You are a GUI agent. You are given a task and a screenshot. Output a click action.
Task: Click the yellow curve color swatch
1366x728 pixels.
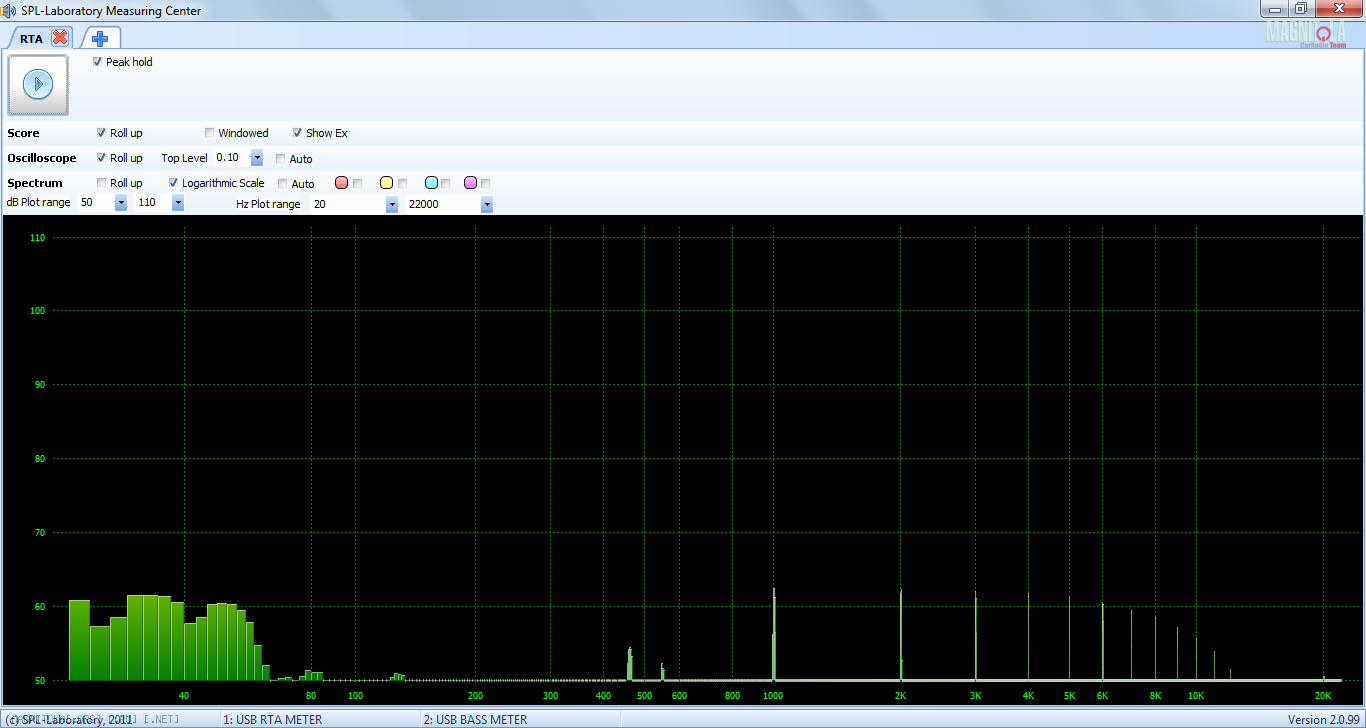tap(386, 183)
